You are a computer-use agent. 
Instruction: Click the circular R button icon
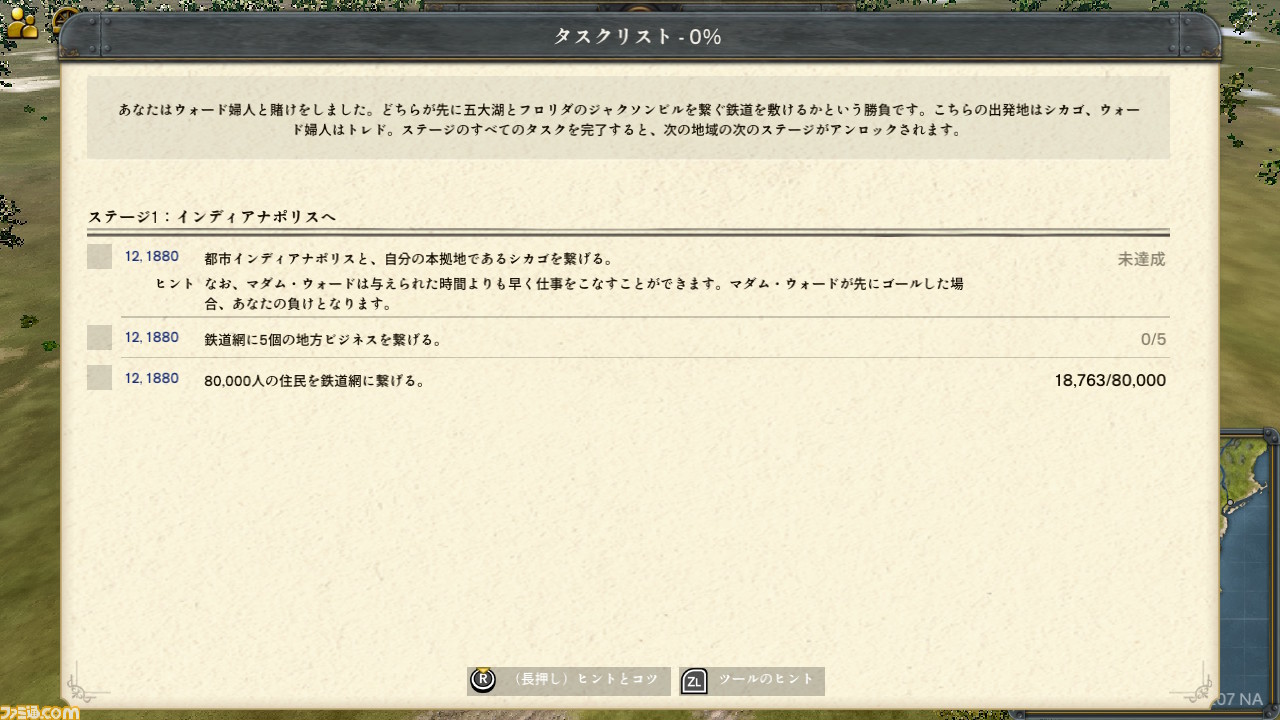pos(483,680)
